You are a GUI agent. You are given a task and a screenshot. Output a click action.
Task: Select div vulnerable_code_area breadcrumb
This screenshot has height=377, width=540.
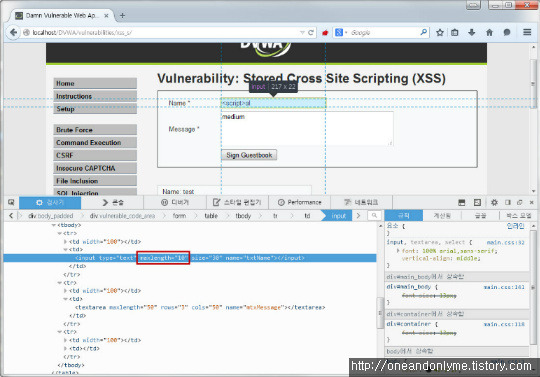[x=122, y=216]
